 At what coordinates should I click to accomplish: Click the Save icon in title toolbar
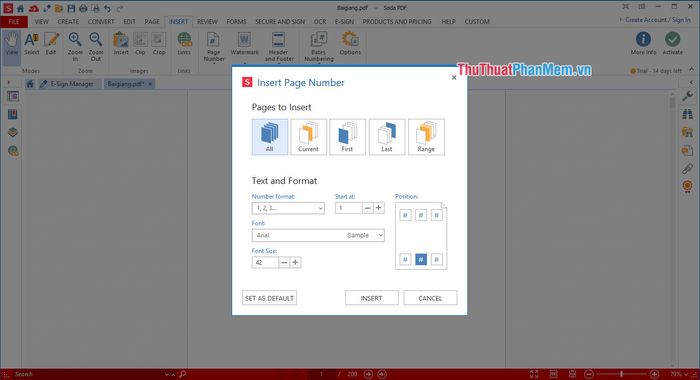coord(71,8)
